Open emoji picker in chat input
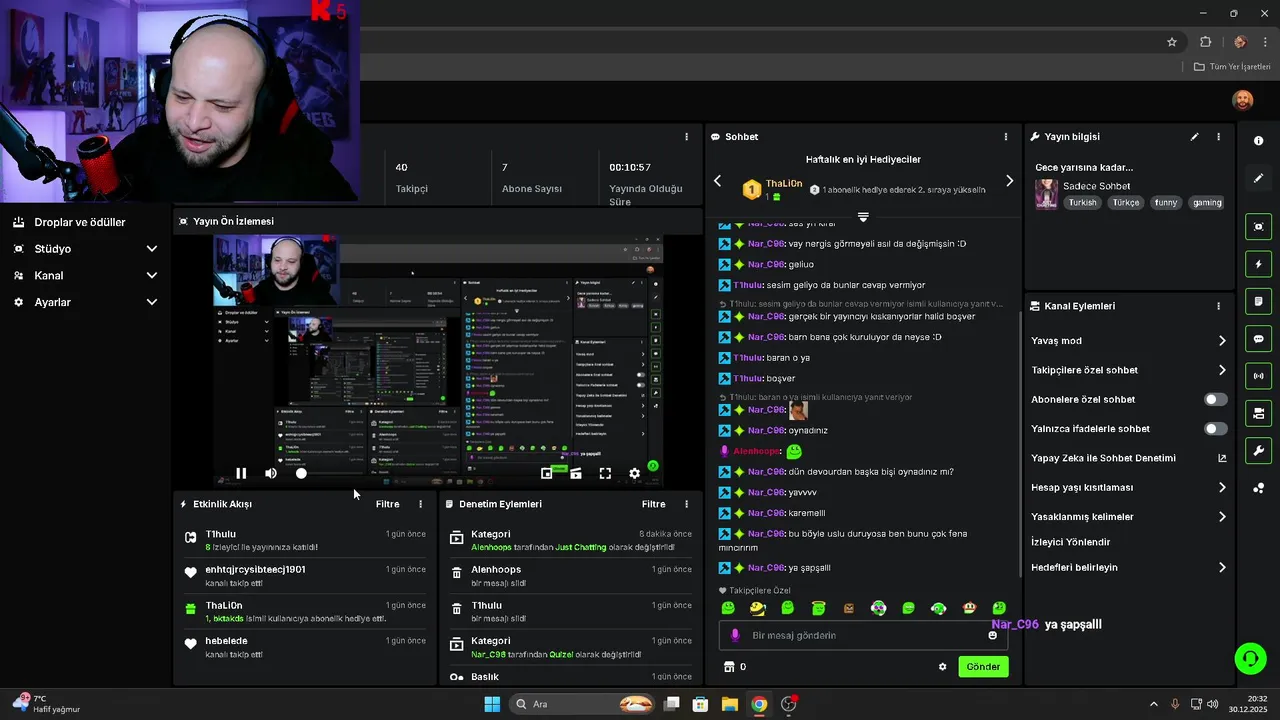This screenshot has height=720, width=1280. click(x=992, y=635)
